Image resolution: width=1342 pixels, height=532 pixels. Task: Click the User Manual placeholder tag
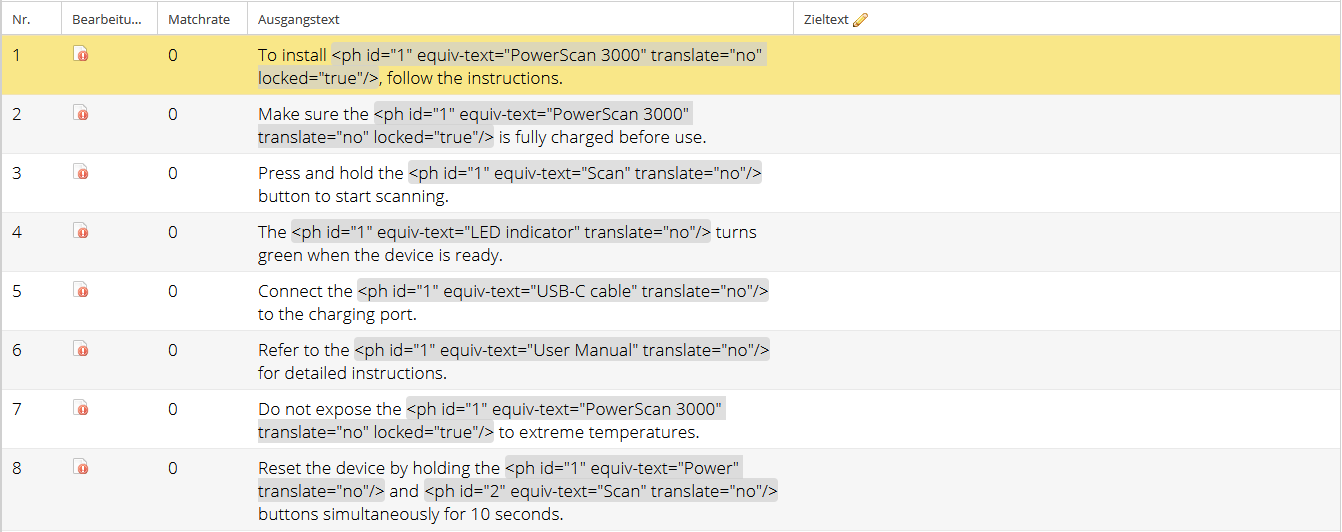click(x=562, y=350)
